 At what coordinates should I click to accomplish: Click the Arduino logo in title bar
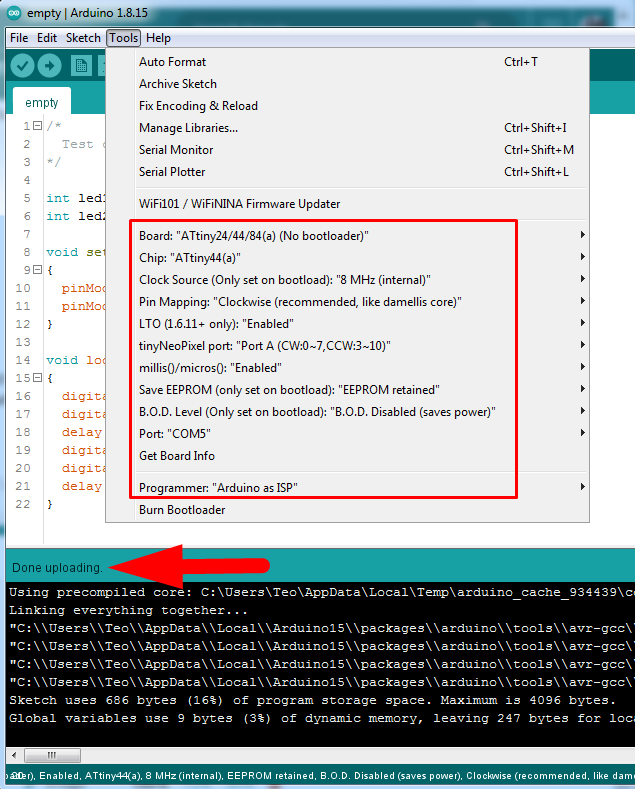click(x=14, y=13)
